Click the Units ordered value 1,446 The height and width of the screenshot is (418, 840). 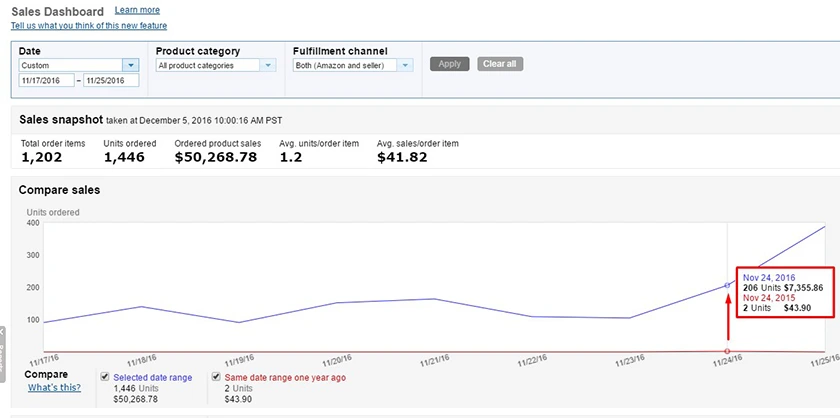pos(124,157)
